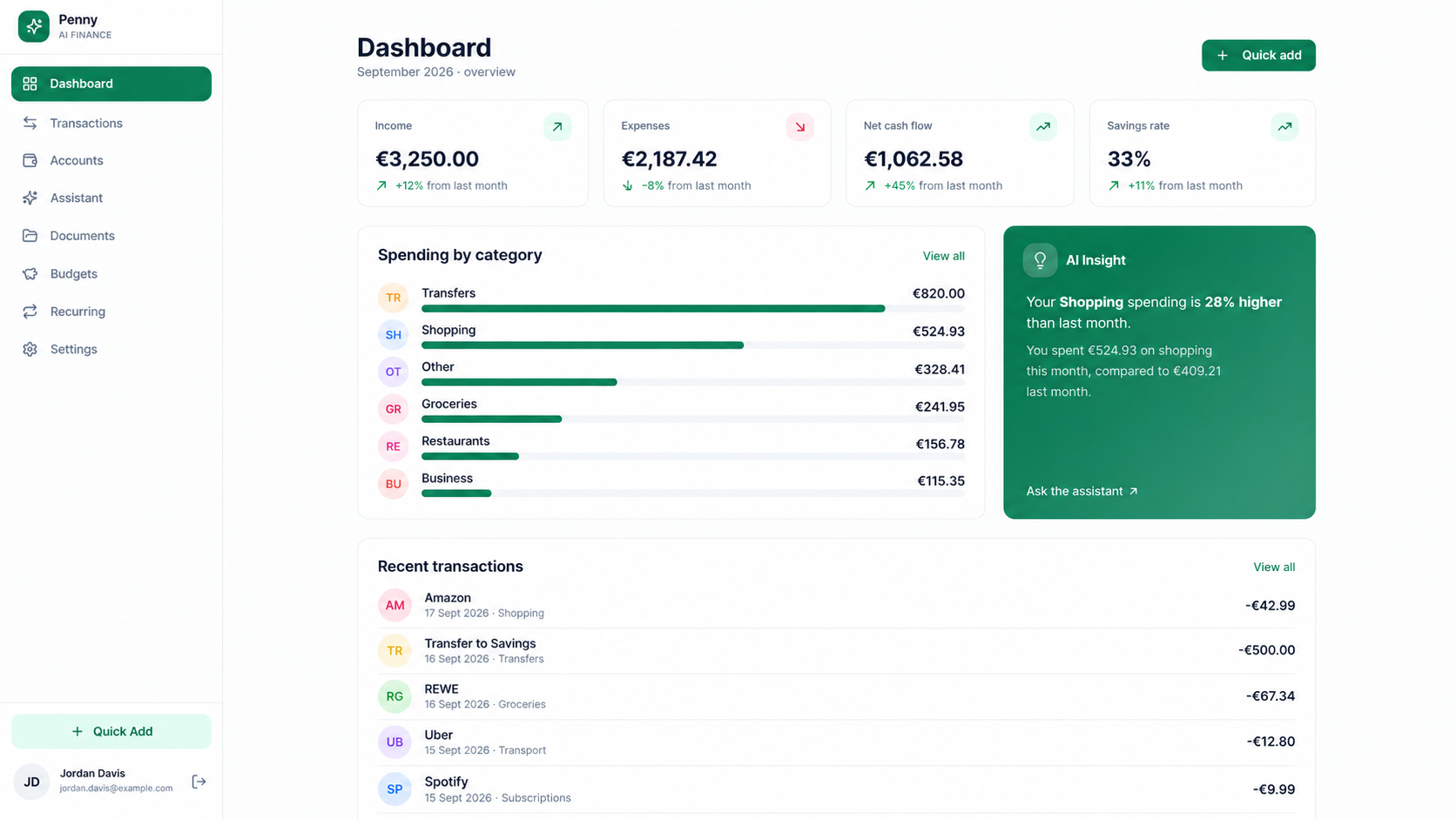Open the Assistant page
Image resolution: width=1456 pixels, height=819 pixels.
coord(111,198)
